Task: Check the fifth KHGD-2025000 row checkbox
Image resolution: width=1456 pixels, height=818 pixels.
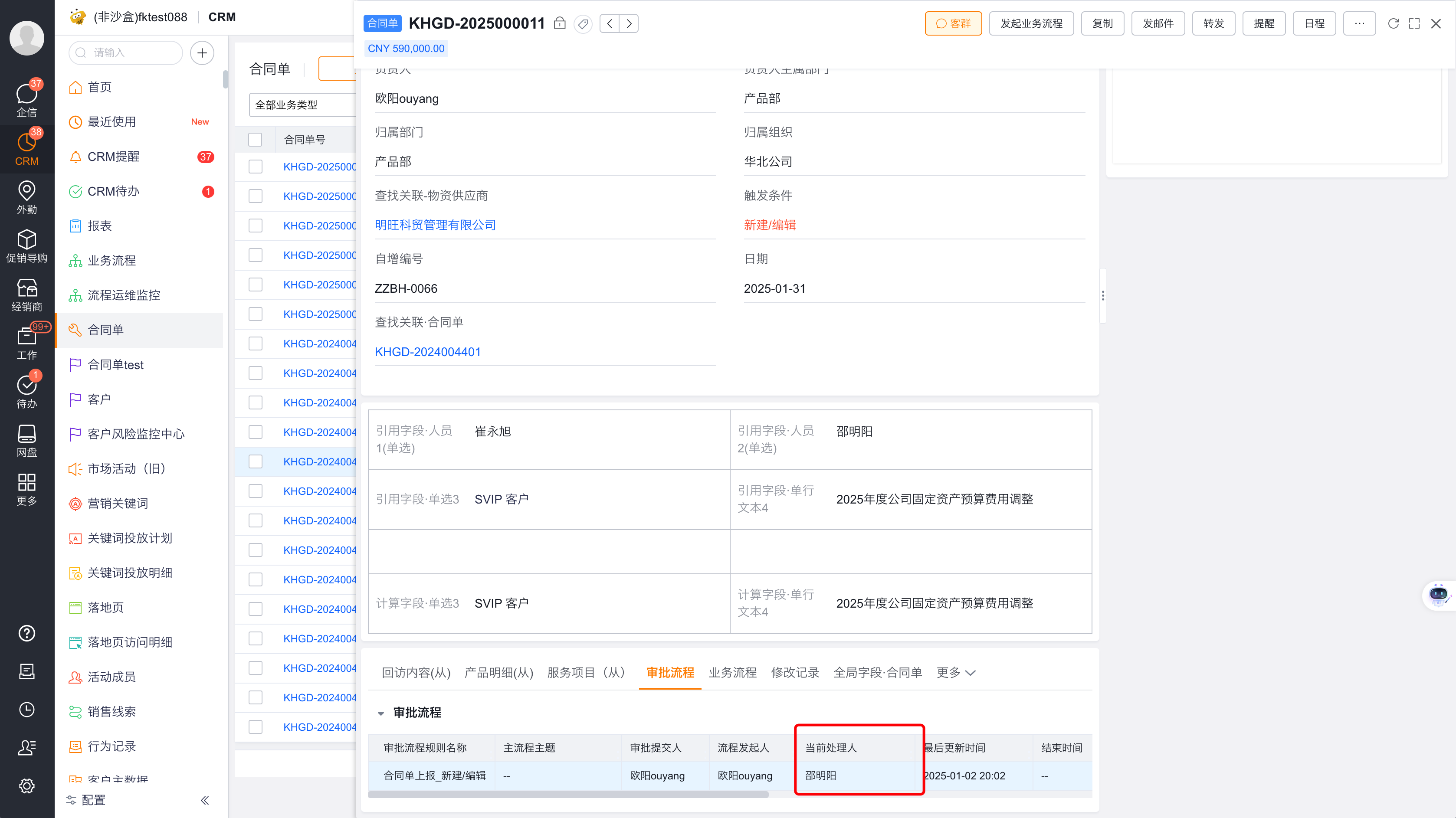Action: [x=256, y=285]
